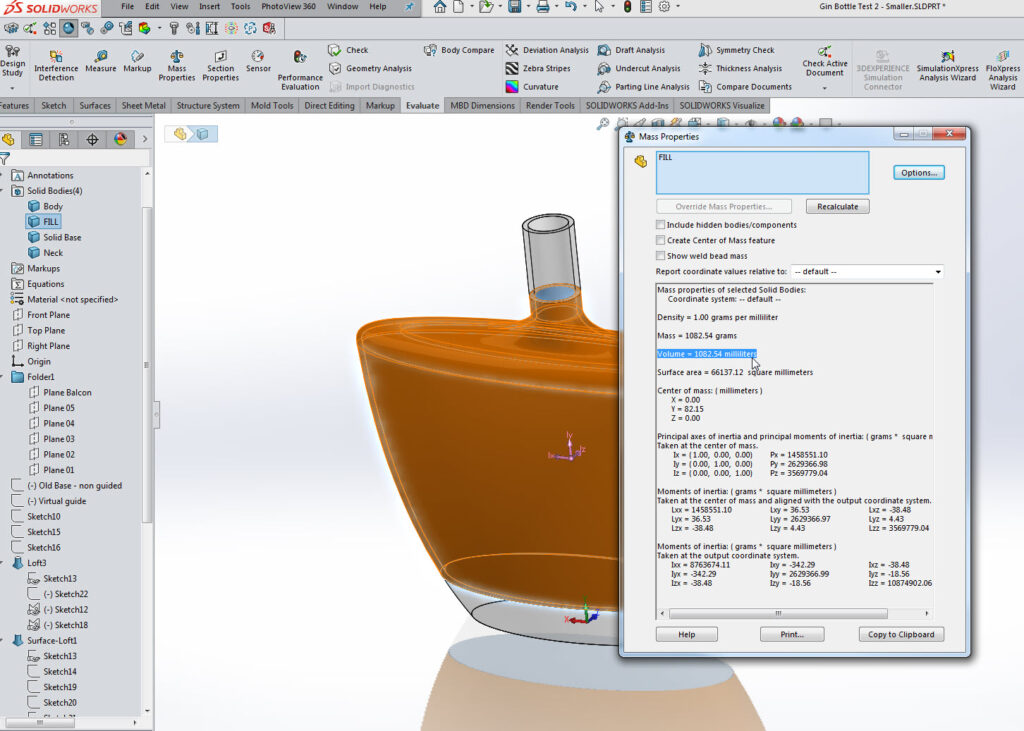The height and width of the screenshot is (731, 1024).
Task: Toggle the Show weld bead mass checkbox
Action: (661, 256)
